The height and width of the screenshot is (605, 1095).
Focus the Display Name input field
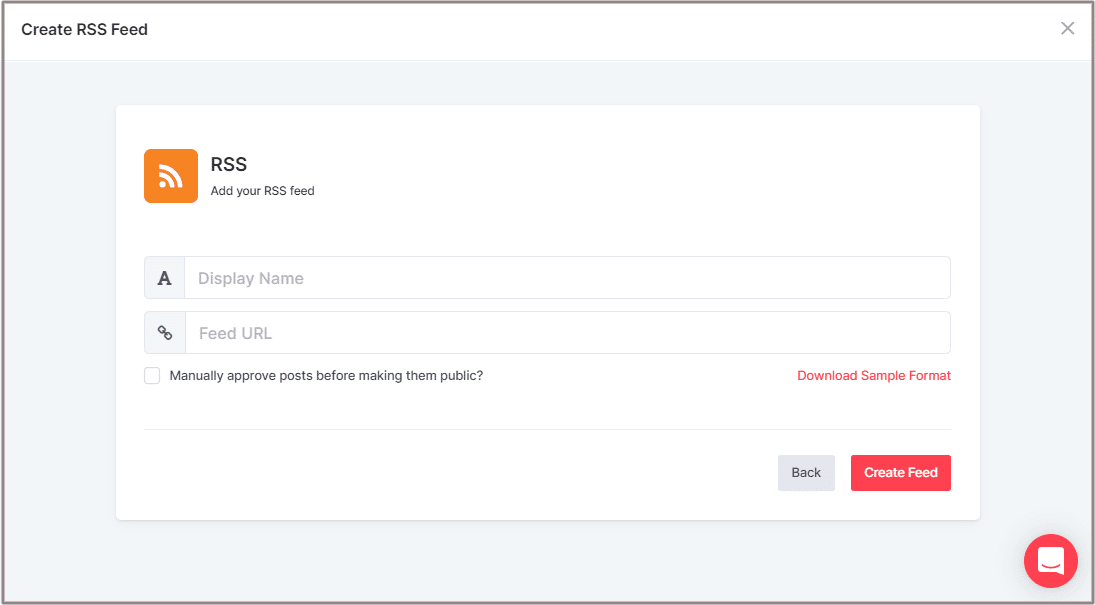[x=566, y=278]
